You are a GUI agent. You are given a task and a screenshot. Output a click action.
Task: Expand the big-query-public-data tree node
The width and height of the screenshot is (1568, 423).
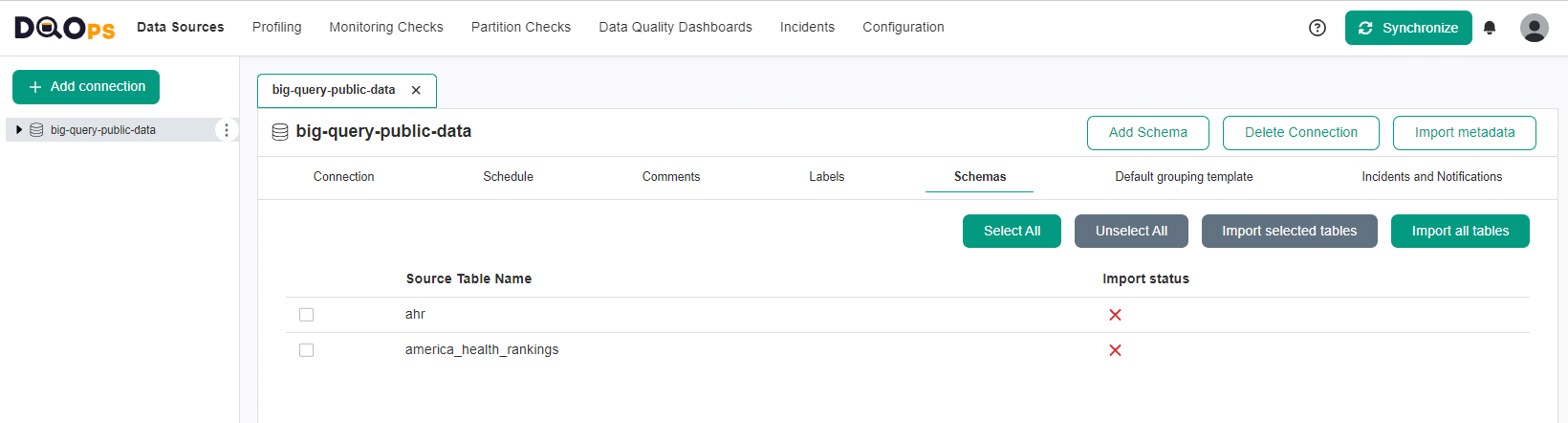[x=19, y=130]
